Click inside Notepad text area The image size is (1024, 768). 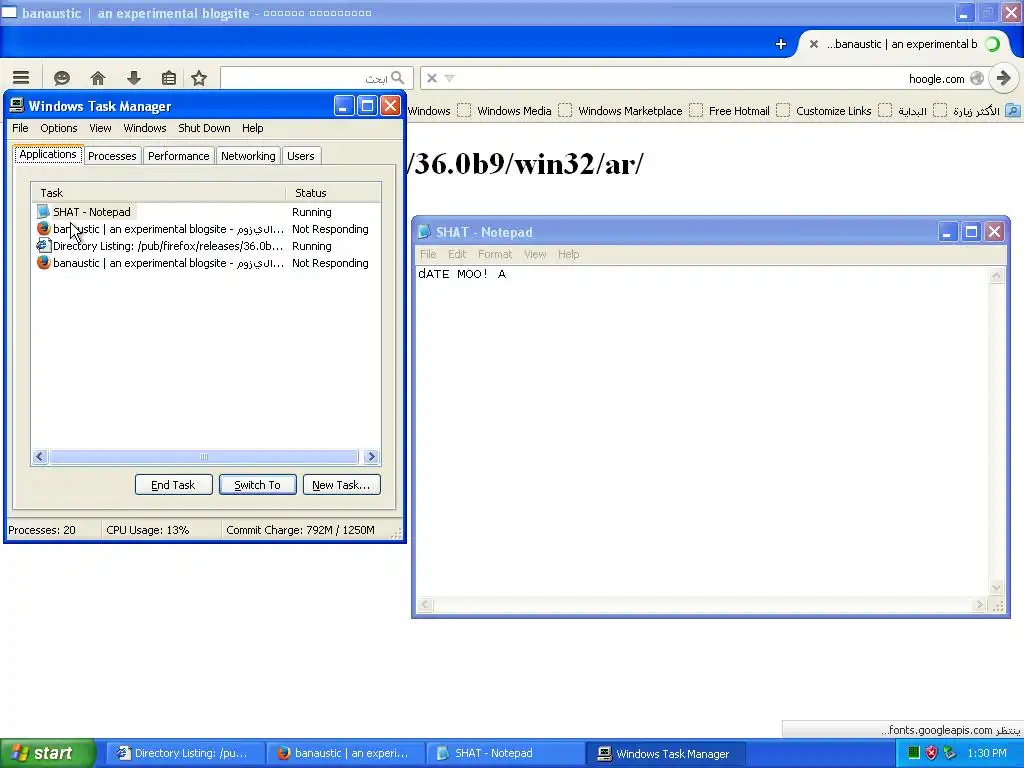[703, 431]
